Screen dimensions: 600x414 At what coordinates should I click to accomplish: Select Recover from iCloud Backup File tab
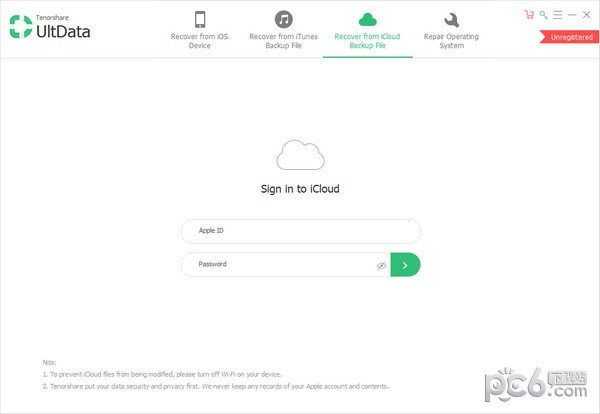367,30
